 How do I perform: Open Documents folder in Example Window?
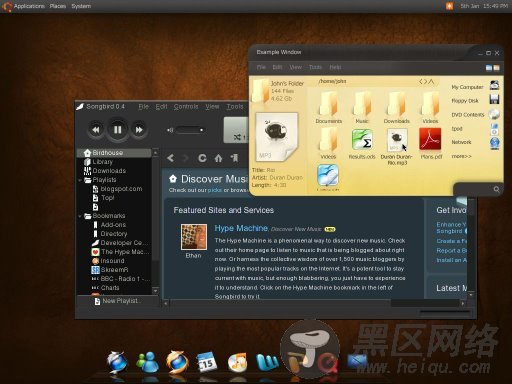329,107
